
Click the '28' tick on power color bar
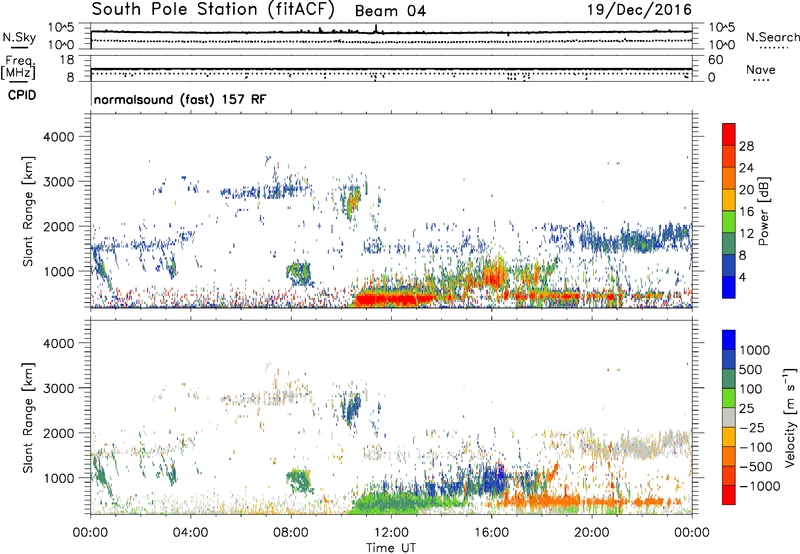point(746,146)
